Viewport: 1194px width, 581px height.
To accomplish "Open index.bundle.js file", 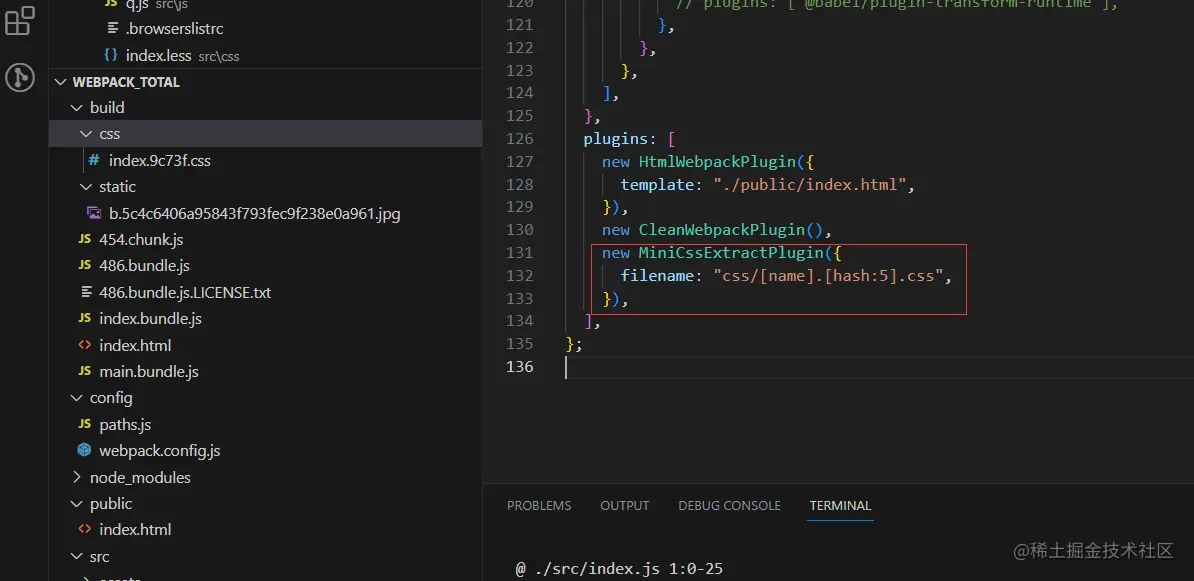I will click(x=150, y=319).
